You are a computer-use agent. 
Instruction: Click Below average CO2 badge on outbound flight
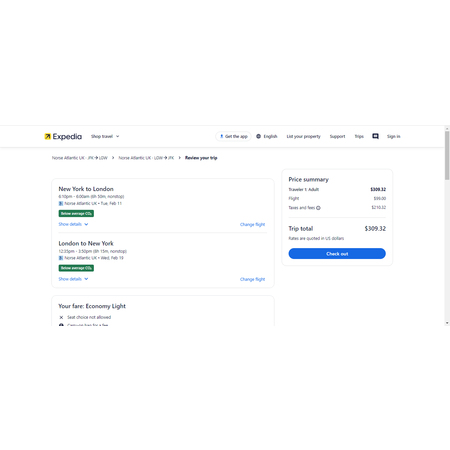click(76, 213)
